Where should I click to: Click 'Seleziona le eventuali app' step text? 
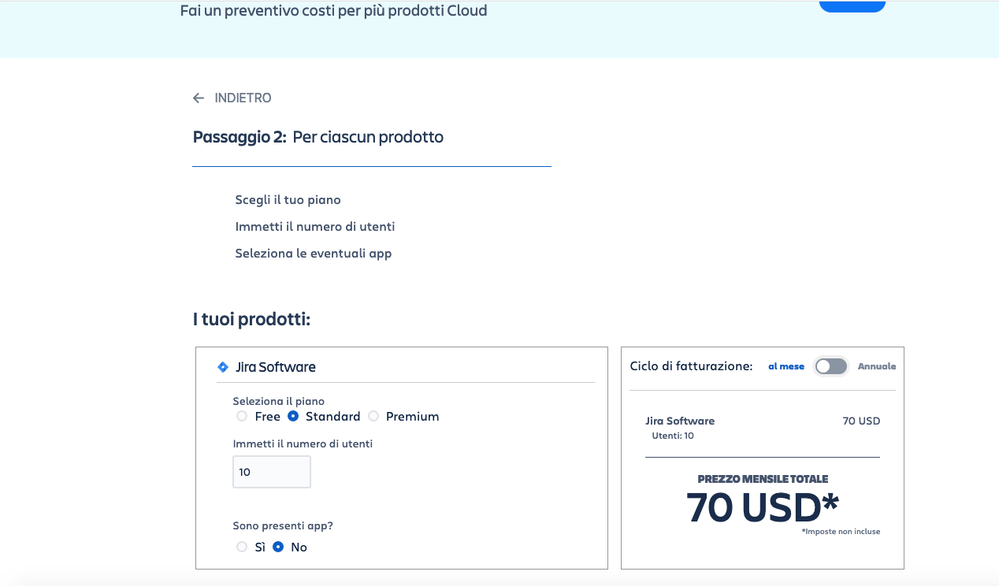313,254
